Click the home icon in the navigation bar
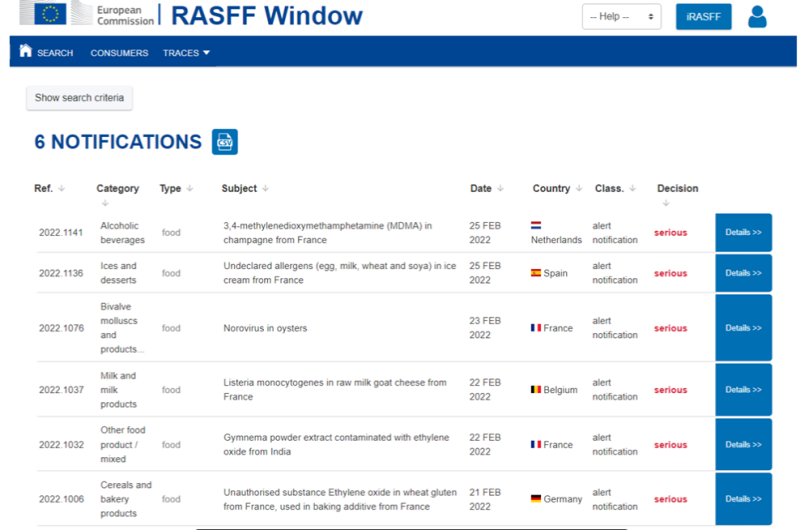This screenshot has width=800, height=530. tap(26, 51)
